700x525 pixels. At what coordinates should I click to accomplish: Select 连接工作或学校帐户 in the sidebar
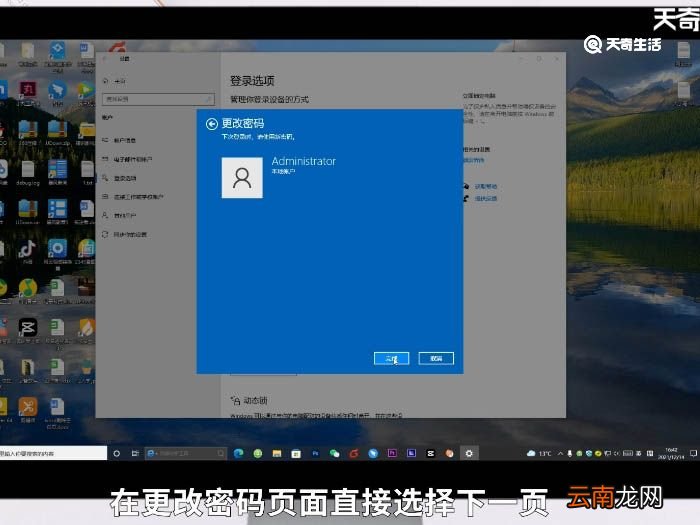click(x=133, y=197)
